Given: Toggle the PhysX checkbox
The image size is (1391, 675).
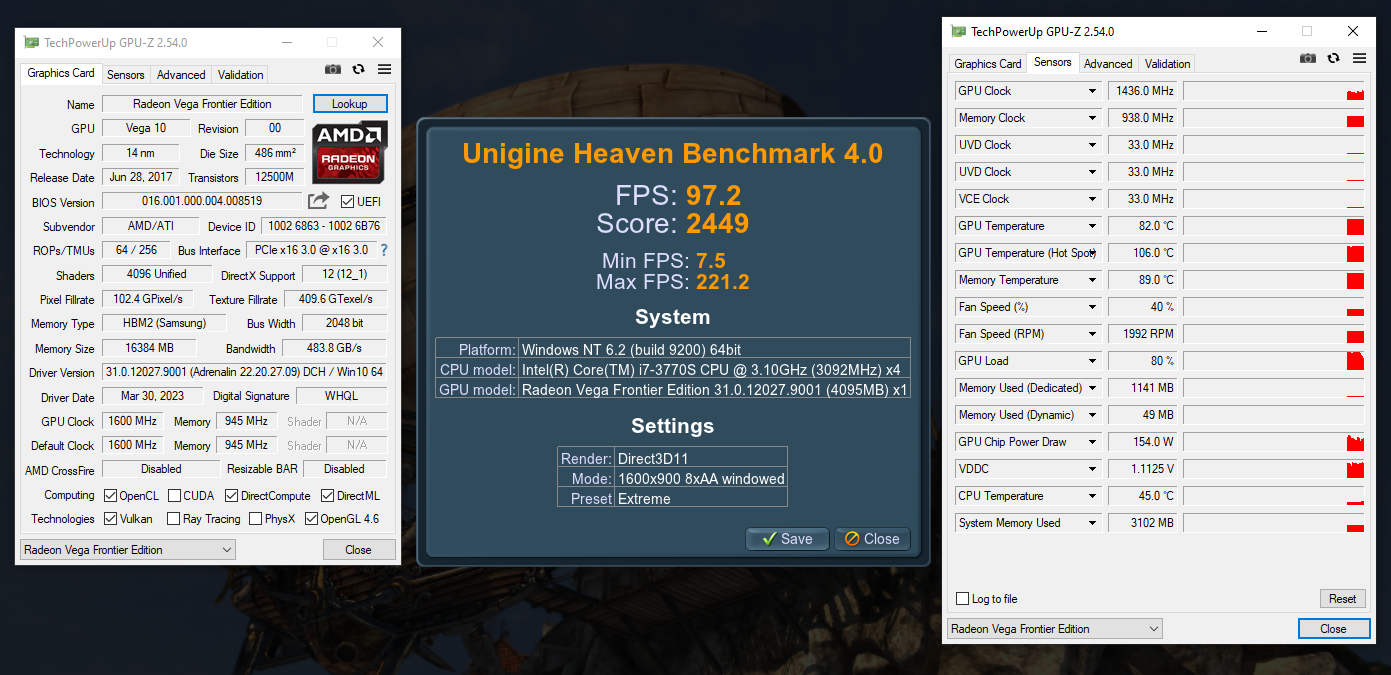Looking at the screenshot, I should 256,519.
